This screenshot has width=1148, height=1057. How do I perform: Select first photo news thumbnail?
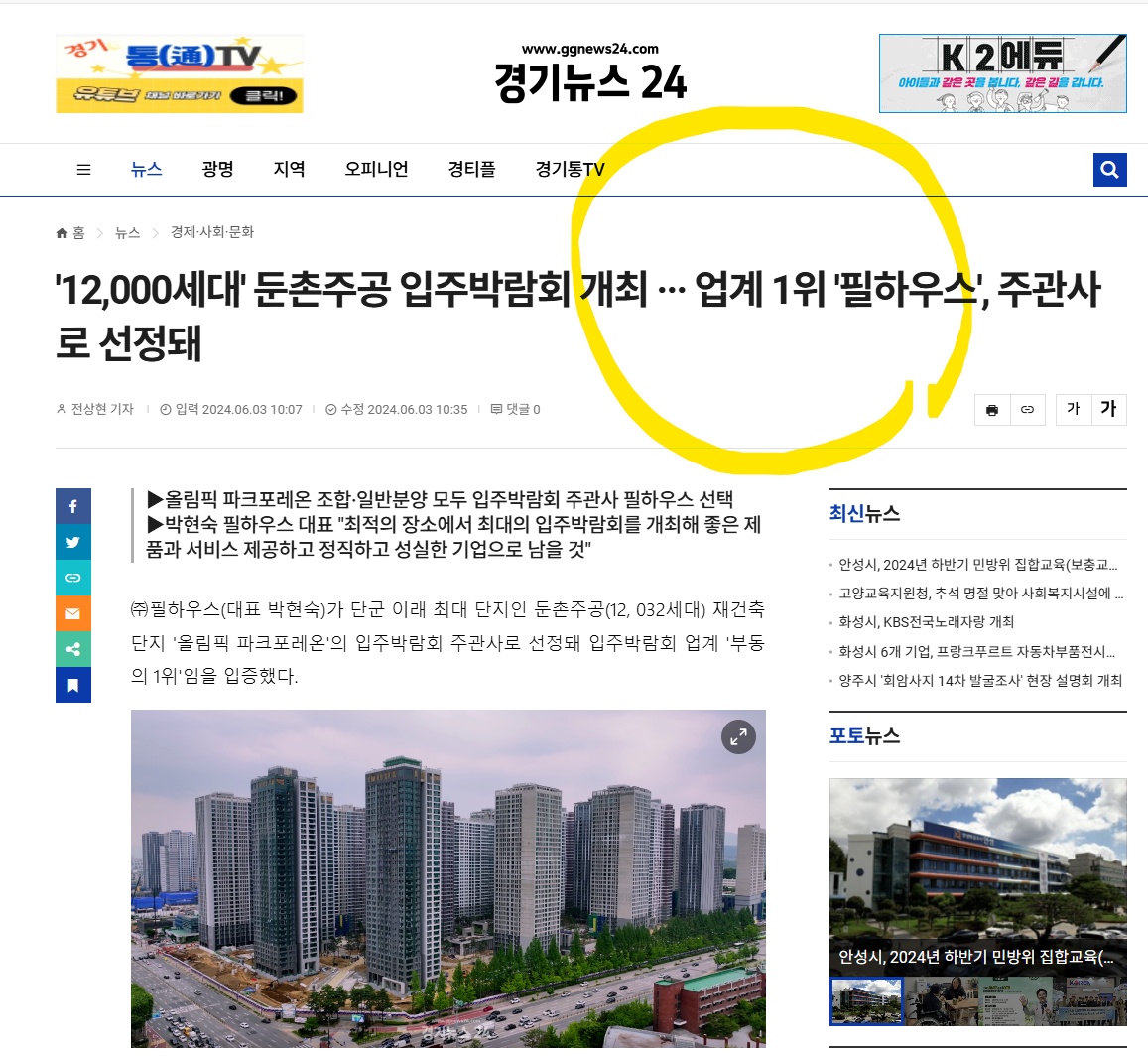coord(867,1001)
